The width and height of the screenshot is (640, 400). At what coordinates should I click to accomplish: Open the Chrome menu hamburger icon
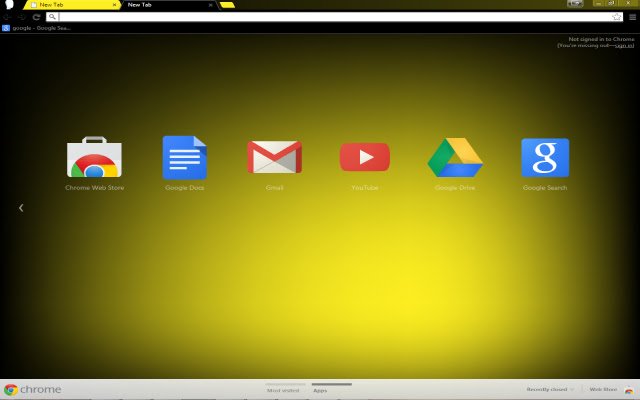pyautogui.click(x=633, y=17)
